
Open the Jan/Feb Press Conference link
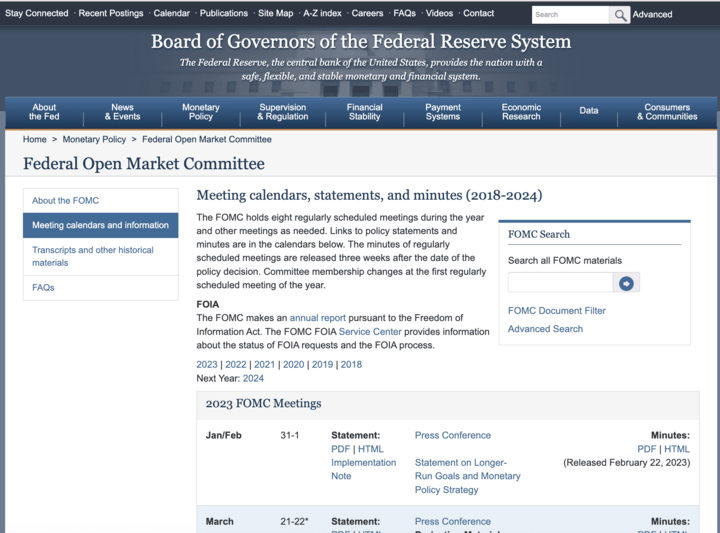tap(453, 435)
